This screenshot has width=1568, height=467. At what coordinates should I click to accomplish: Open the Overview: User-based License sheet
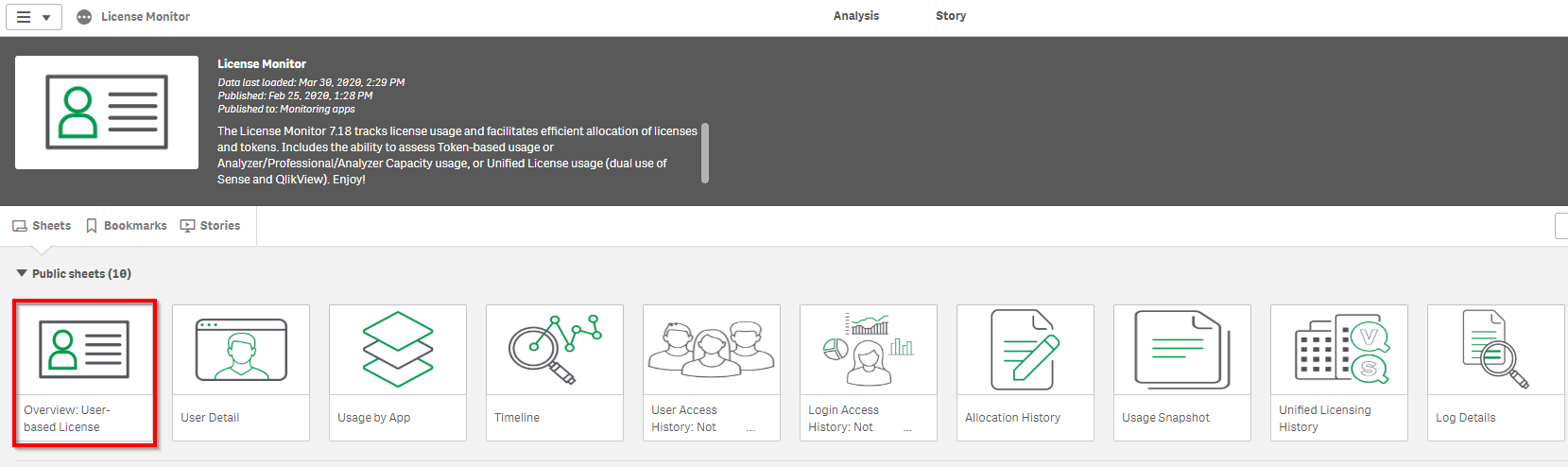[x=84, y=372]
